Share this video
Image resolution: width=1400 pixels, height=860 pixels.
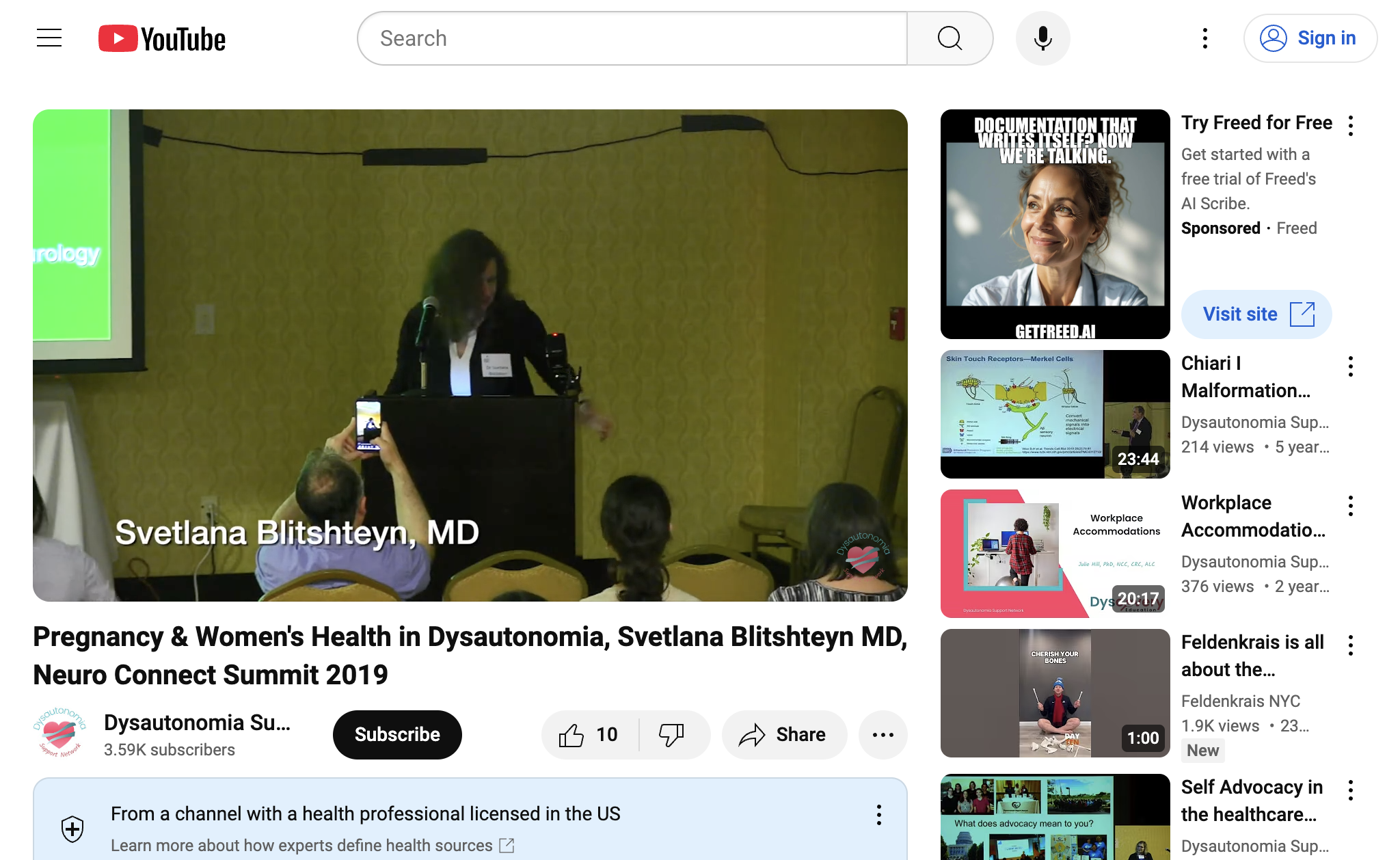[x=784, y=735]
